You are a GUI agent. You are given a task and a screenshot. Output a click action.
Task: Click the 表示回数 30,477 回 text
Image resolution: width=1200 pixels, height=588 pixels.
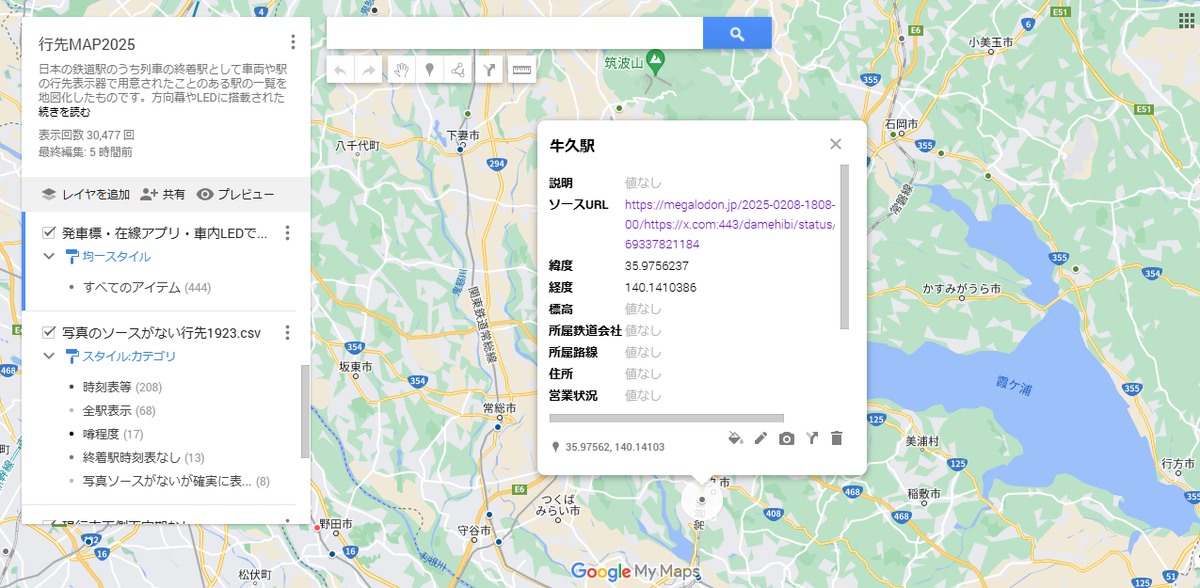(86, 134)
